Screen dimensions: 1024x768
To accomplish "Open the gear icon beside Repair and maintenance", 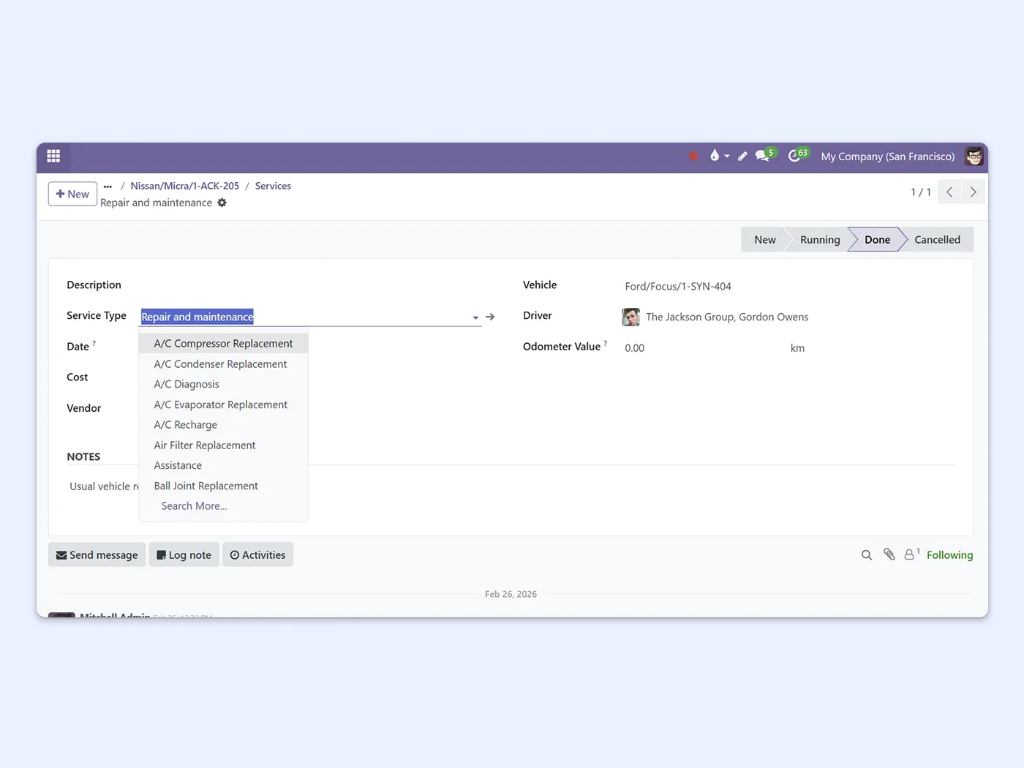I will 222,202.
